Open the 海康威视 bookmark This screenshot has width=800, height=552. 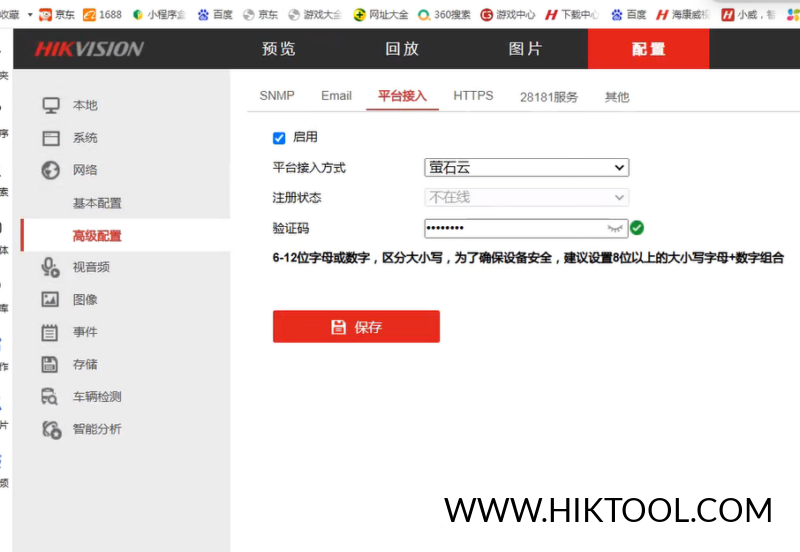[x=683, y=14]
